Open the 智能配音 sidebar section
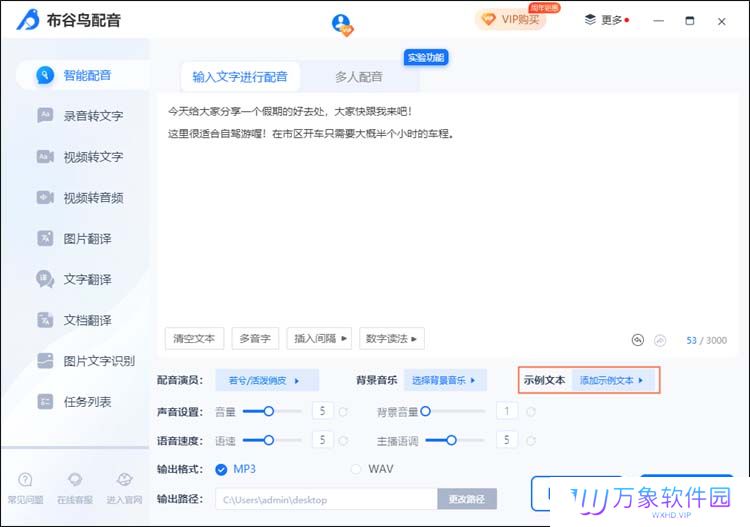The width and height of the screenshot is (750, 527). tap(82, 75)
